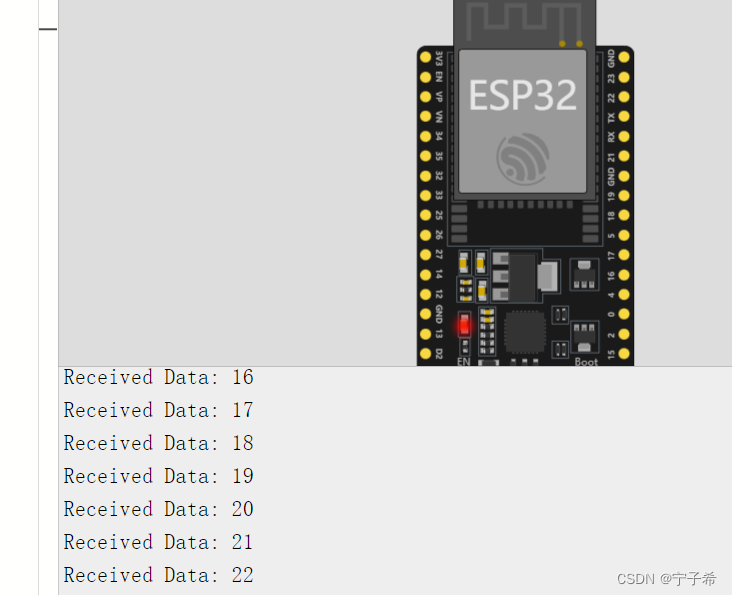Click the 'Received Data: 16' serial line

point(158,377)
